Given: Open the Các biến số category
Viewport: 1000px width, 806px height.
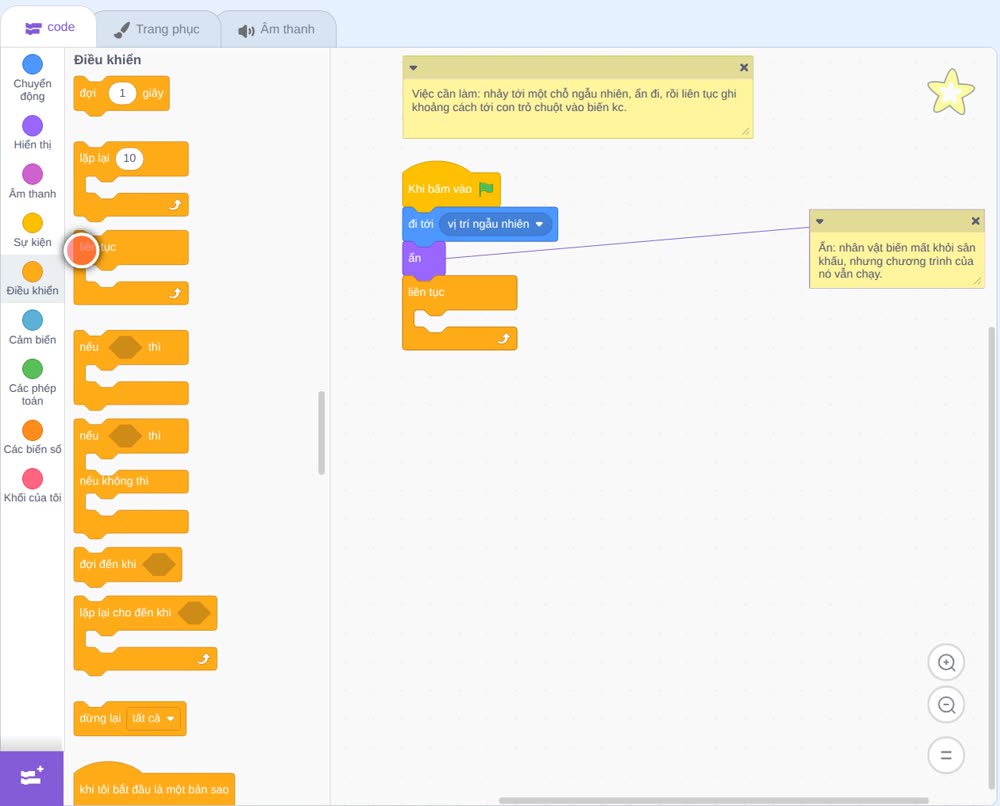Looking at the screenshot, I should tap(32, 437).
